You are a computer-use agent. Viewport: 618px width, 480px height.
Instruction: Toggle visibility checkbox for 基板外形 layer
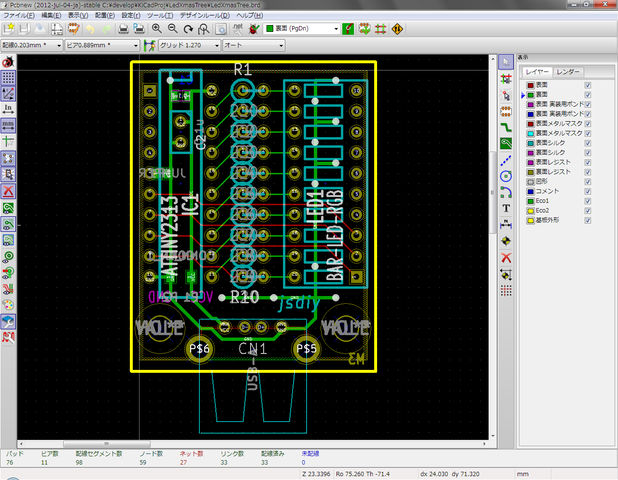[587, 220]
